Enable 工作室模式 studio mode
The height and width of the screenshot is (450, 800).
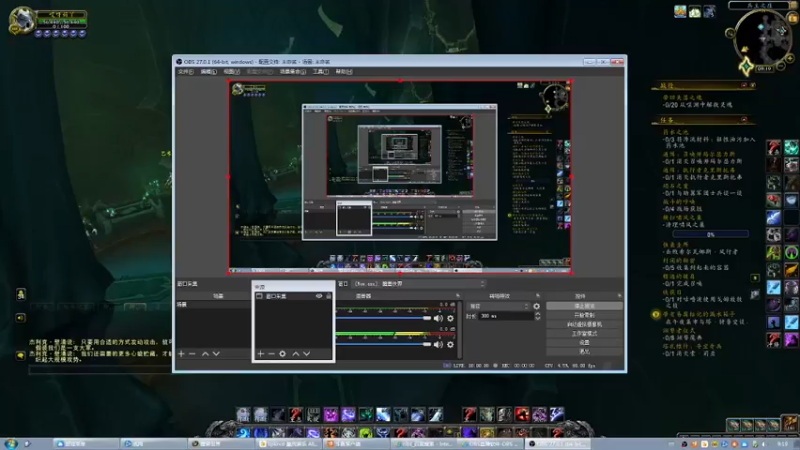pos(584,334)
